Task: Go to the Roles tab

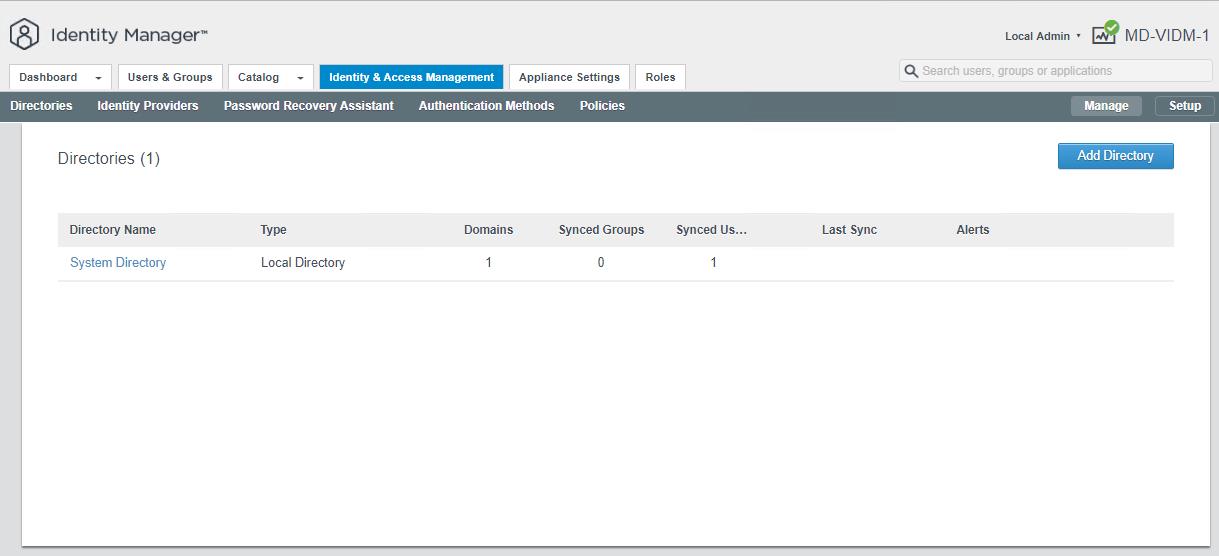Action: [x=660, y=77]
